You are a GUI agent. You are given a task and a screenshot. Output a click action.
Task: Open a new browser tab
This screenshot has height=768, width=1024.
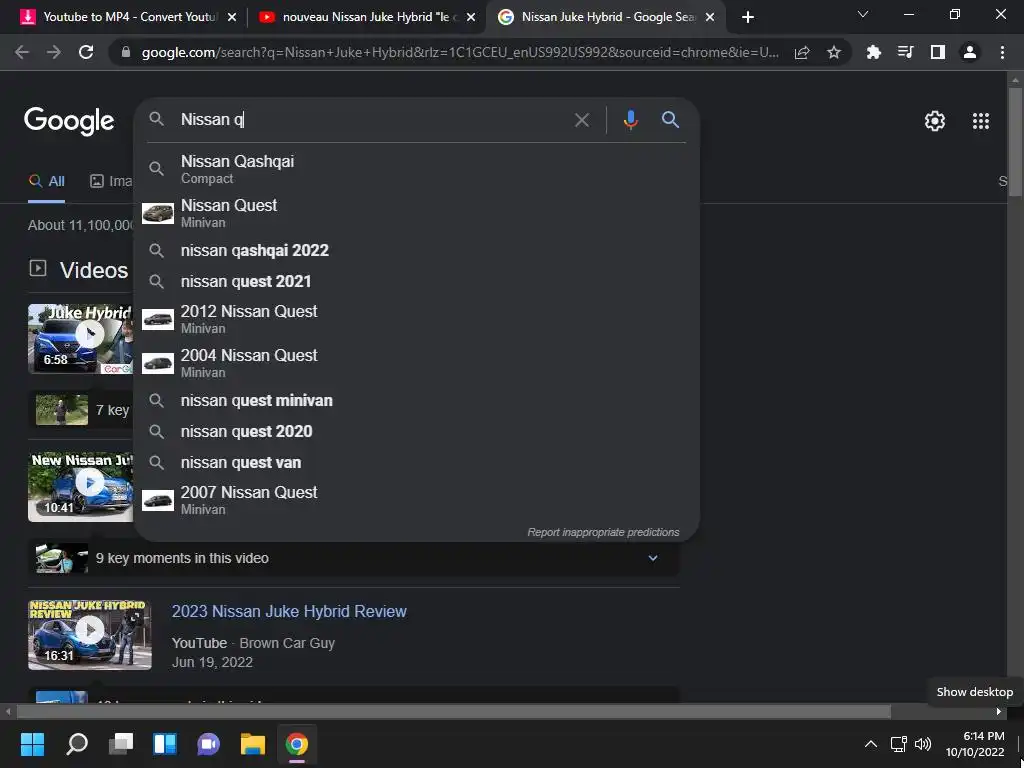point(748,17)
